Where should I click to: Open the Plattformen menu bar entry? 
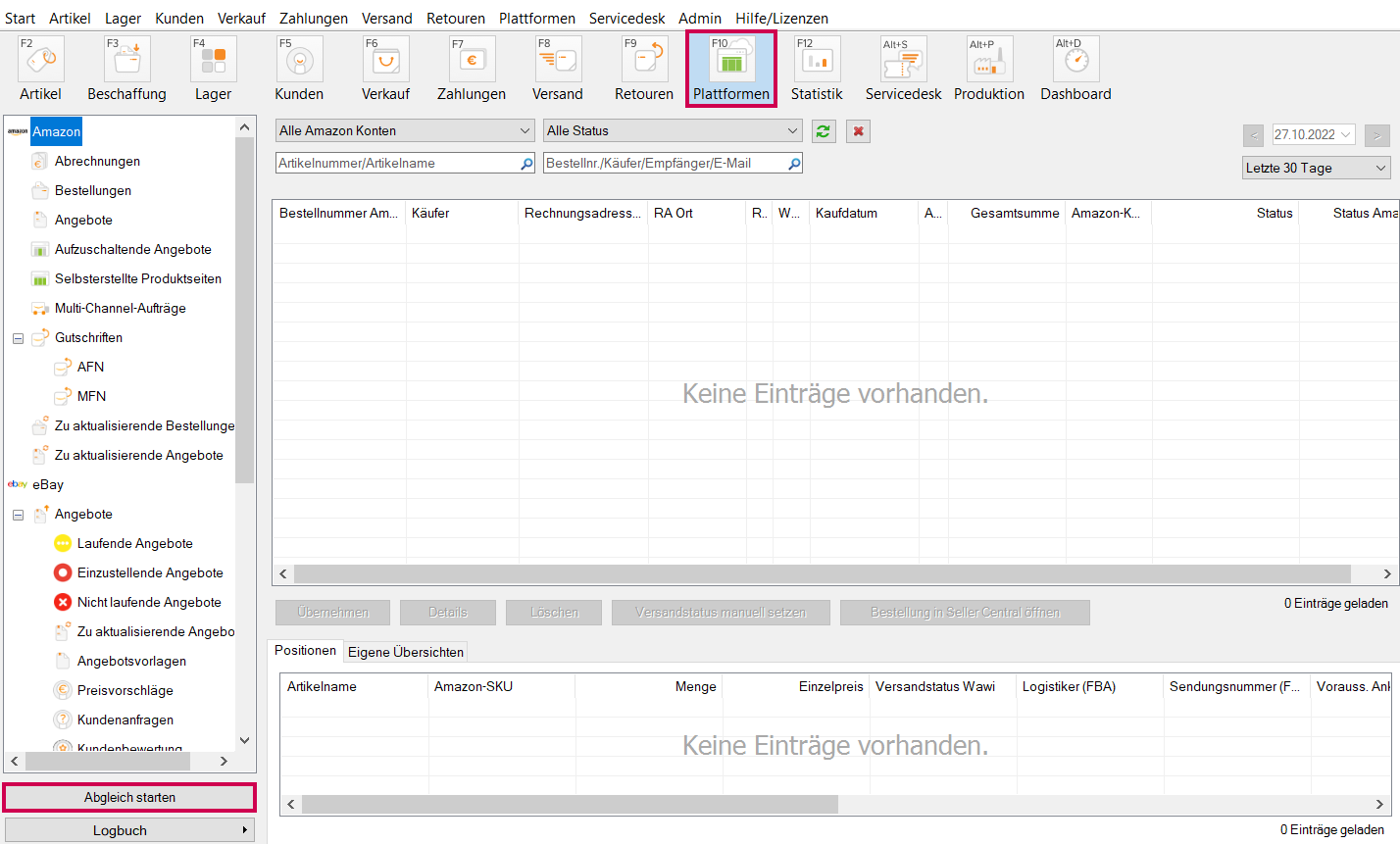[537, 18]
